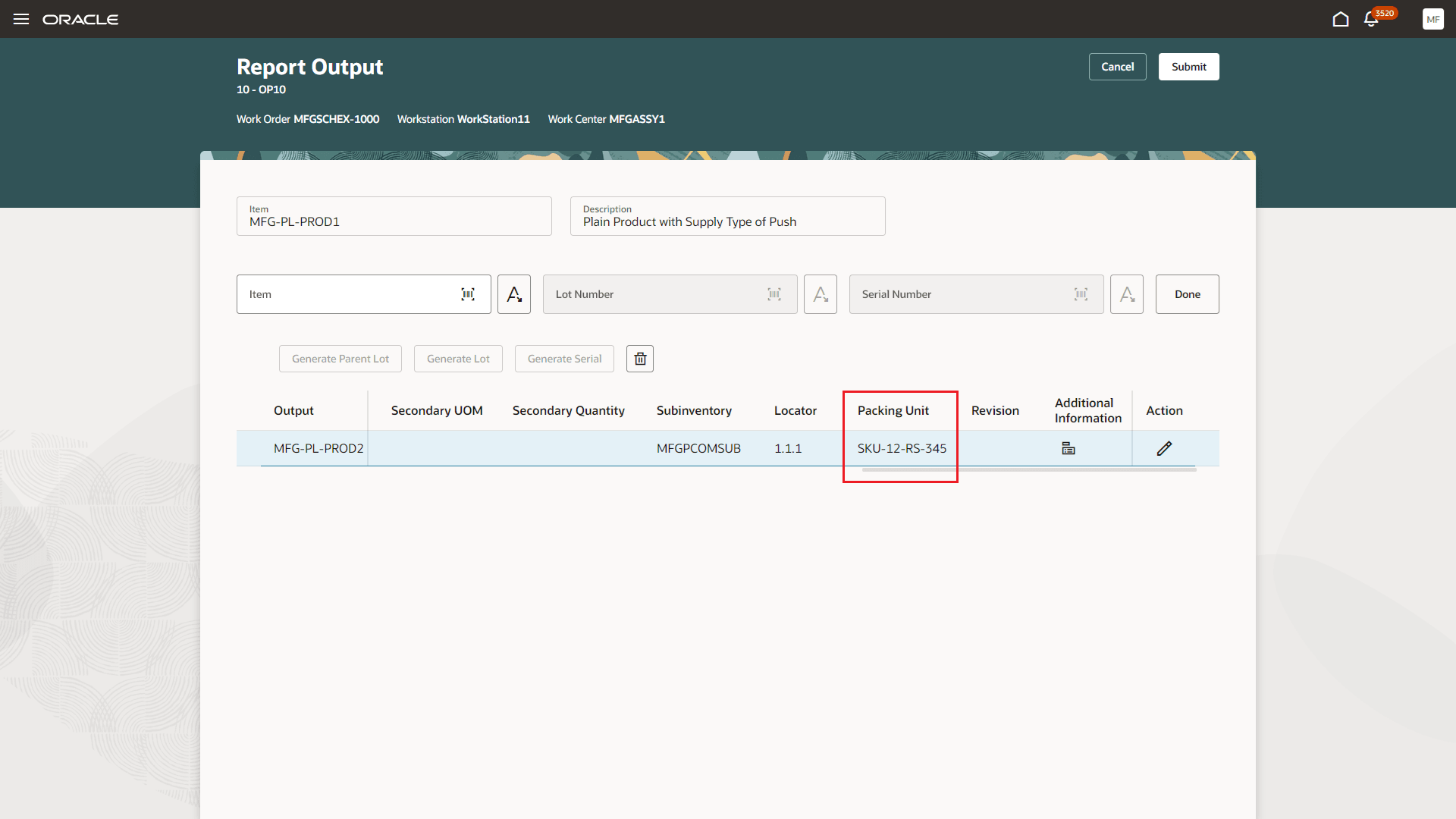
Task: Toggle keyboard entry mode beside the Item field
Action: (x=514, y=294)
